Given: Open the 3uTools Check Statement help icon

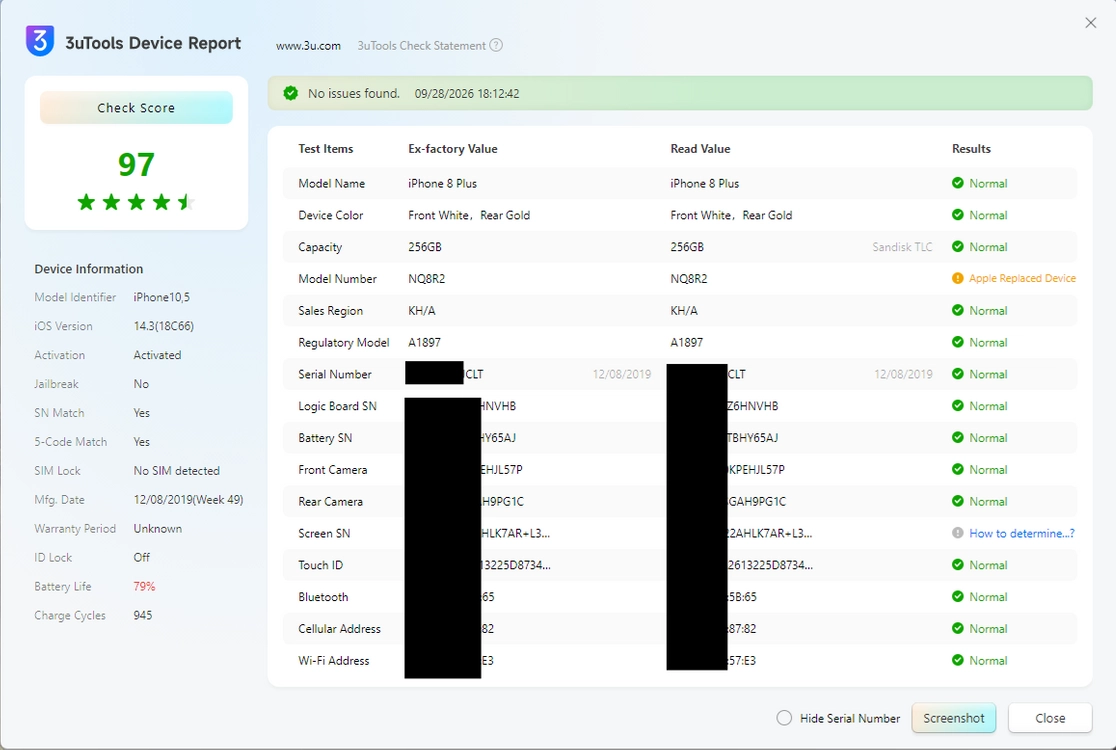Looking at the screenshot, I should [x=496, y=45].
